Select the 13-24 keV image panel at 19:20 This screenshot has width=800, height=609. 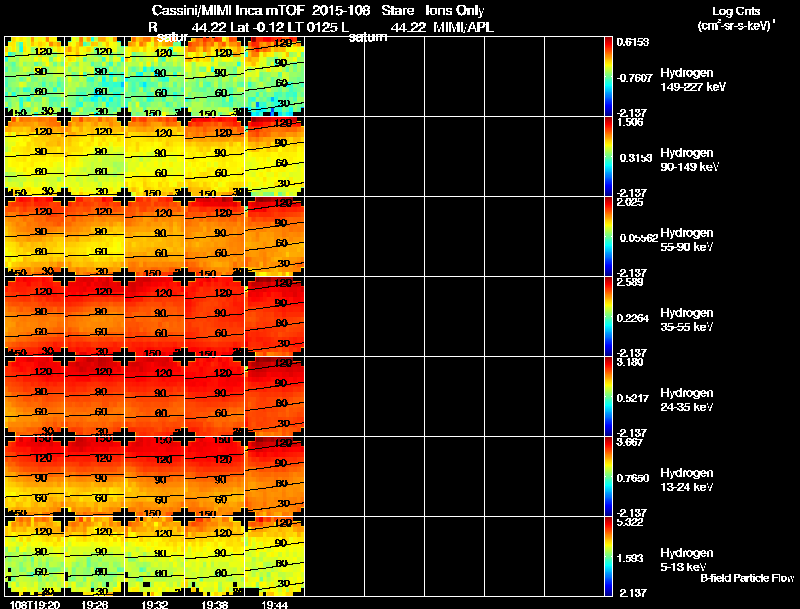tap(34, 476)
